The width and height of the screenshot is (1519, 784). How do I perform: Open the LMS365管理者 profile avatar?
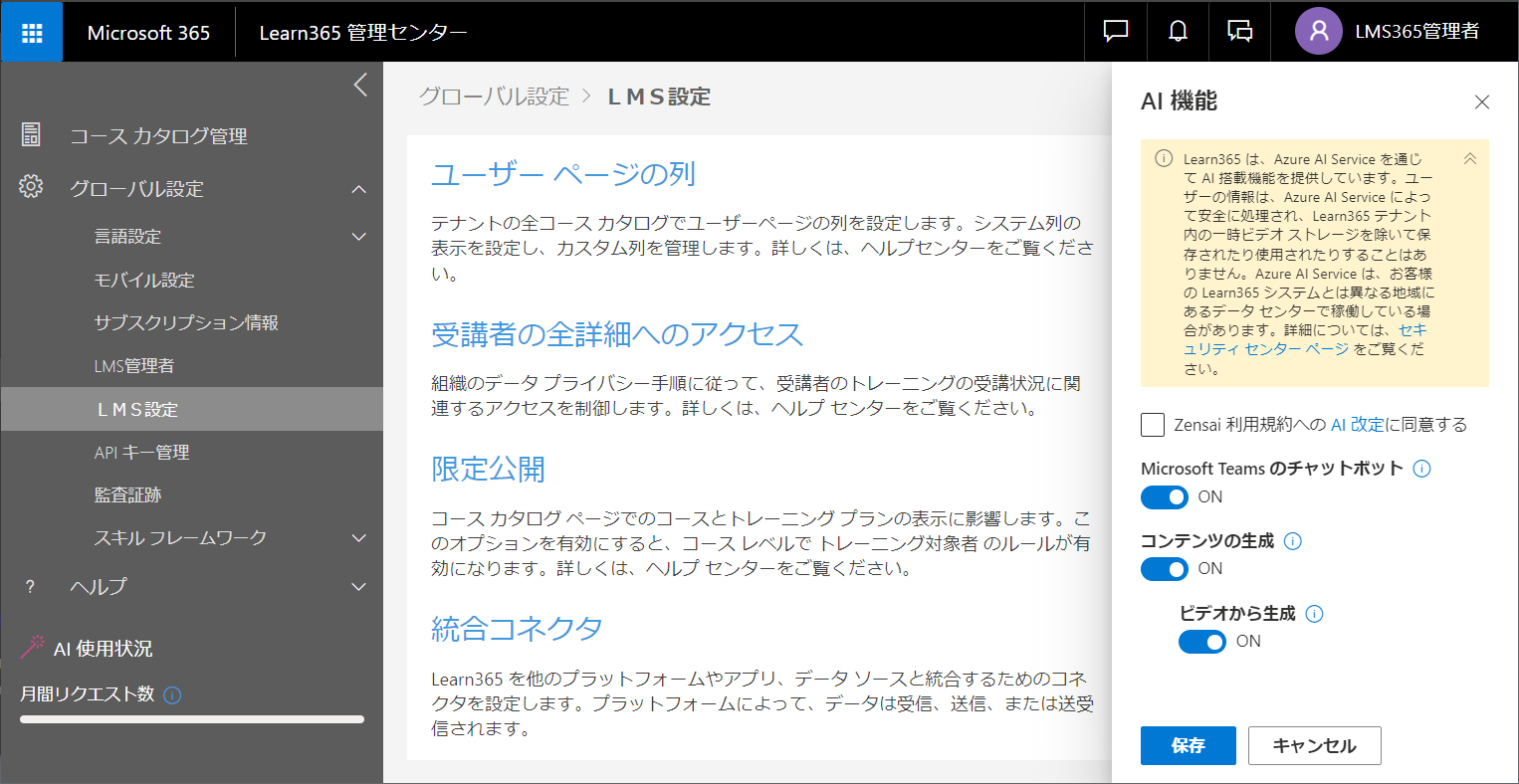click(1319, 32)
